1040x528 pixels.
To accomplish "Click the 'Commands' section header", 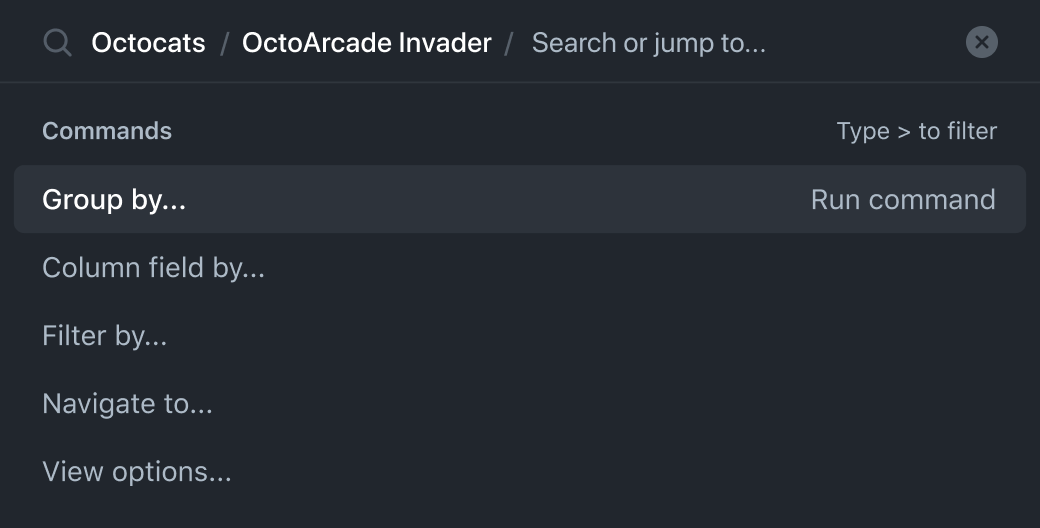I will click(x=107, y=131).
